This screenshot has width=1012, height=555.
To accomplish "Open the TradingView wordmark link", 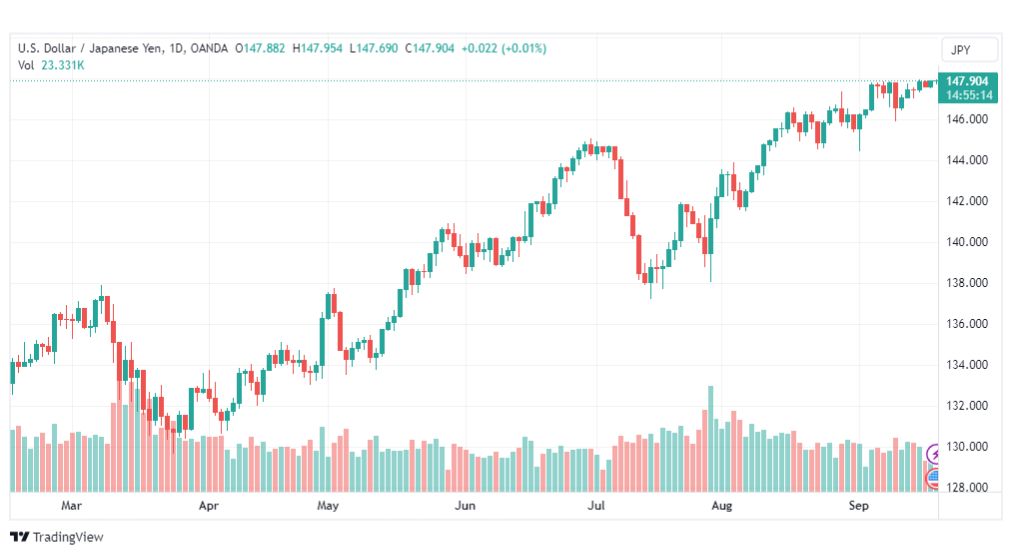I will [x=67, y=537].
